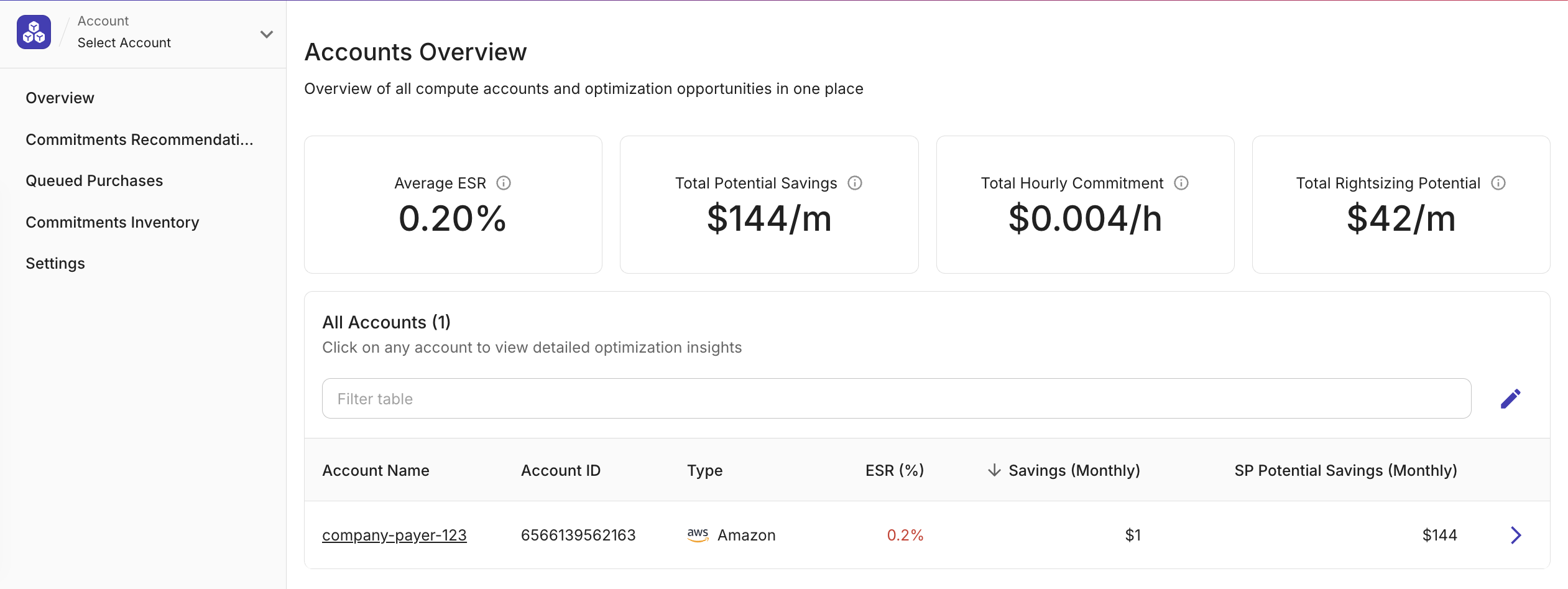Open Queued Purchases from the sidebar
The width and height of the screenshot is (1568, 589).
point(94,180)
